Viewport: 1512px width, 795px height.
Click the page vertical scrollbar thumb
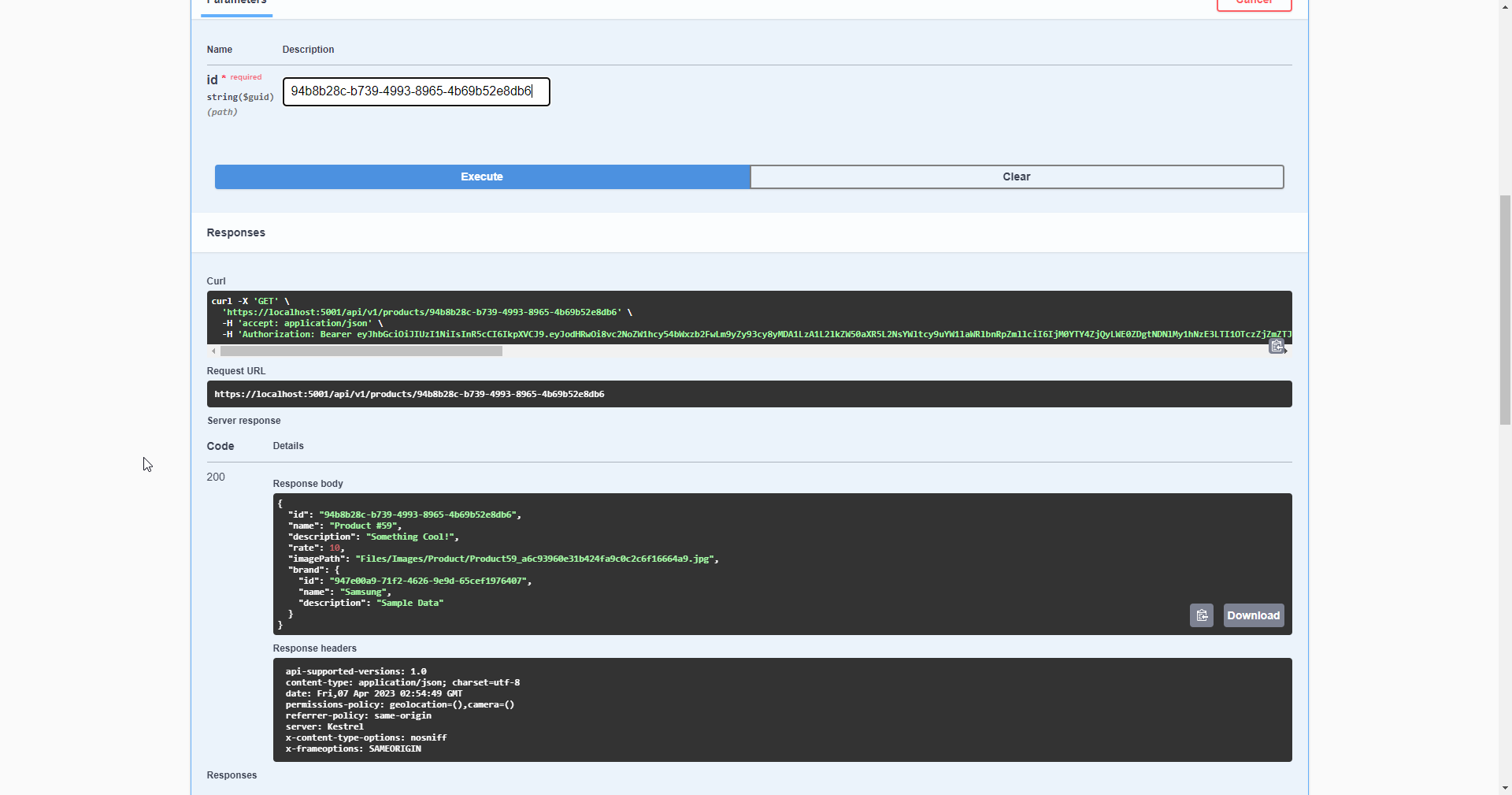click(x=1505, y=310)
